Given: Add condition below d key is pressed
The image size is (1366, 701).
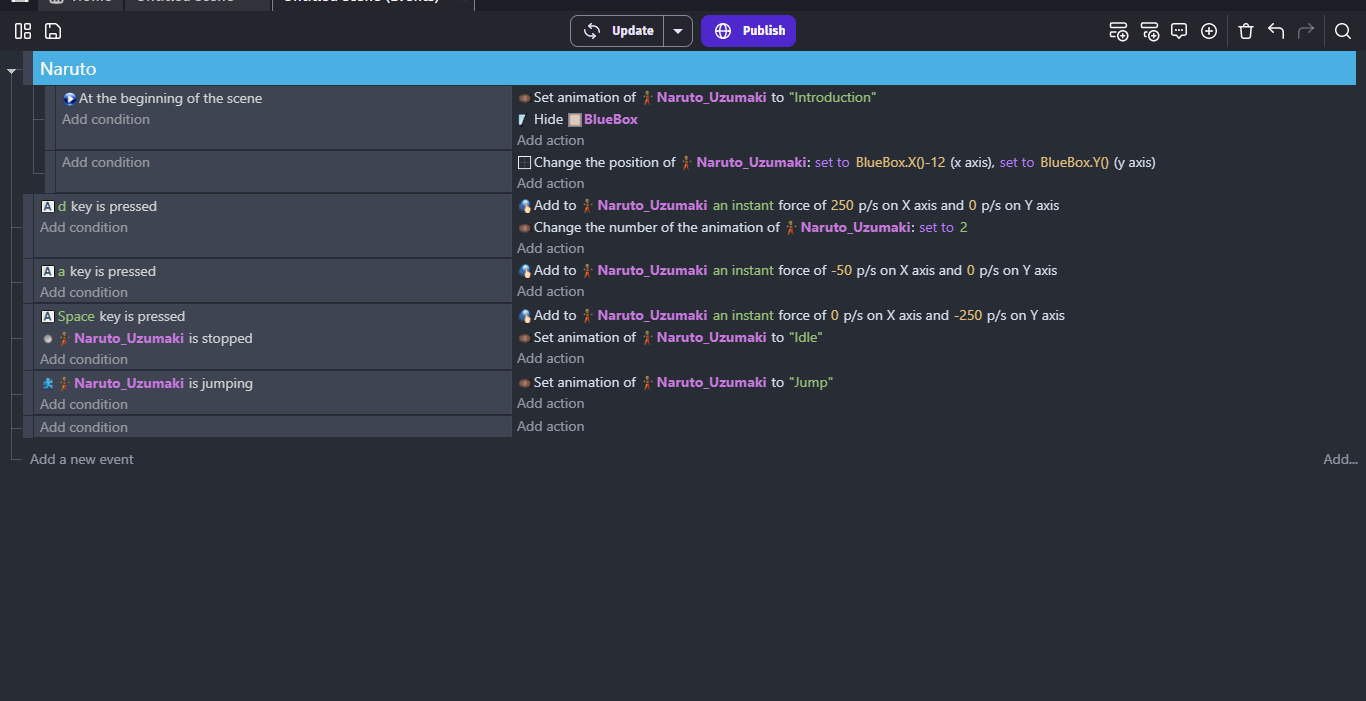Looking at the screenshot, I should (x=84, y=227).
